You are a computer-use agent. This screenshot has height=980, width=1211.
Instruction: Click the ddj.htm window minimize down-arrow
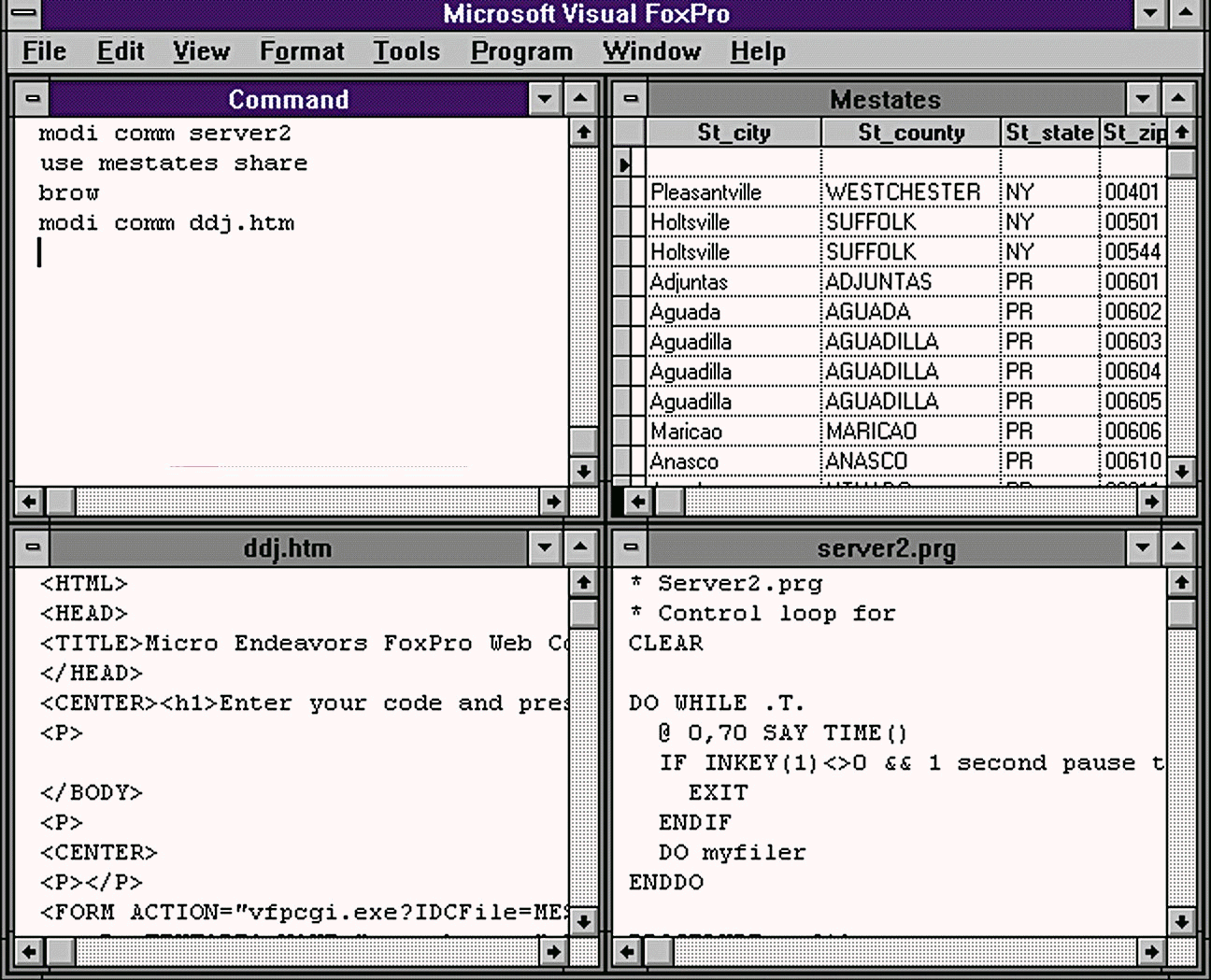545,547
